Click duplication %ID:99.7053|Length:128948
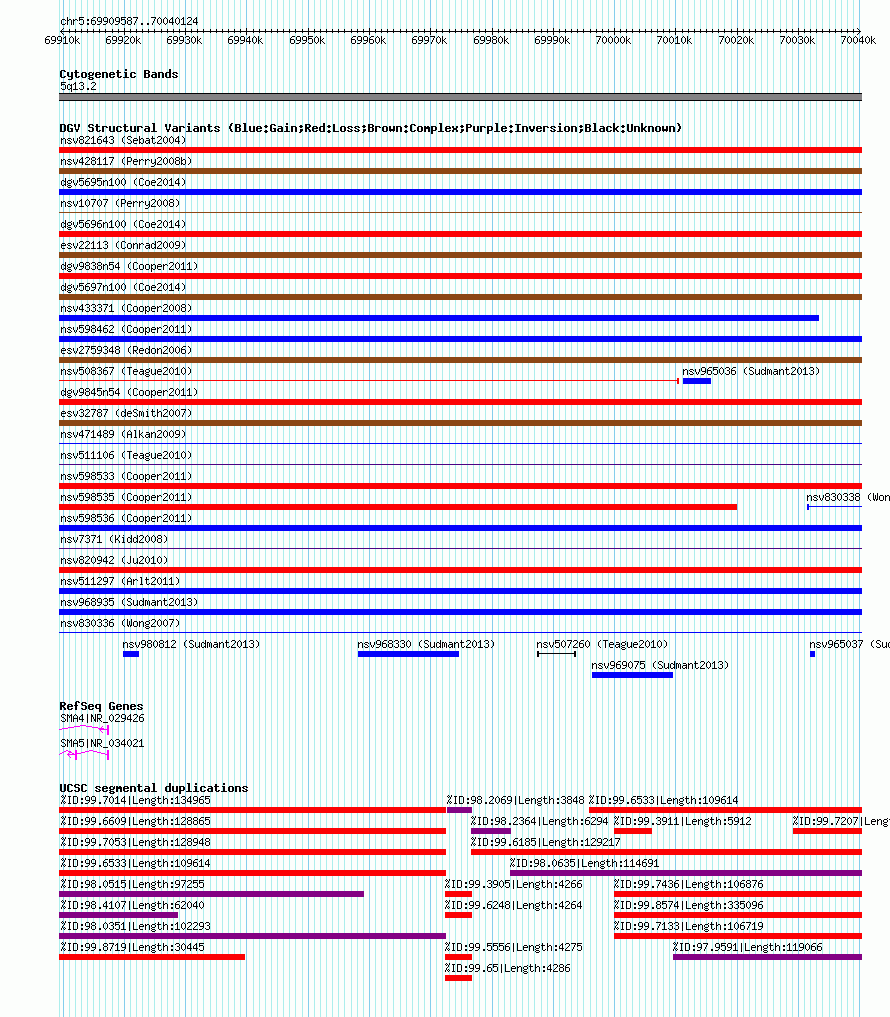 [x=252, y=852]
